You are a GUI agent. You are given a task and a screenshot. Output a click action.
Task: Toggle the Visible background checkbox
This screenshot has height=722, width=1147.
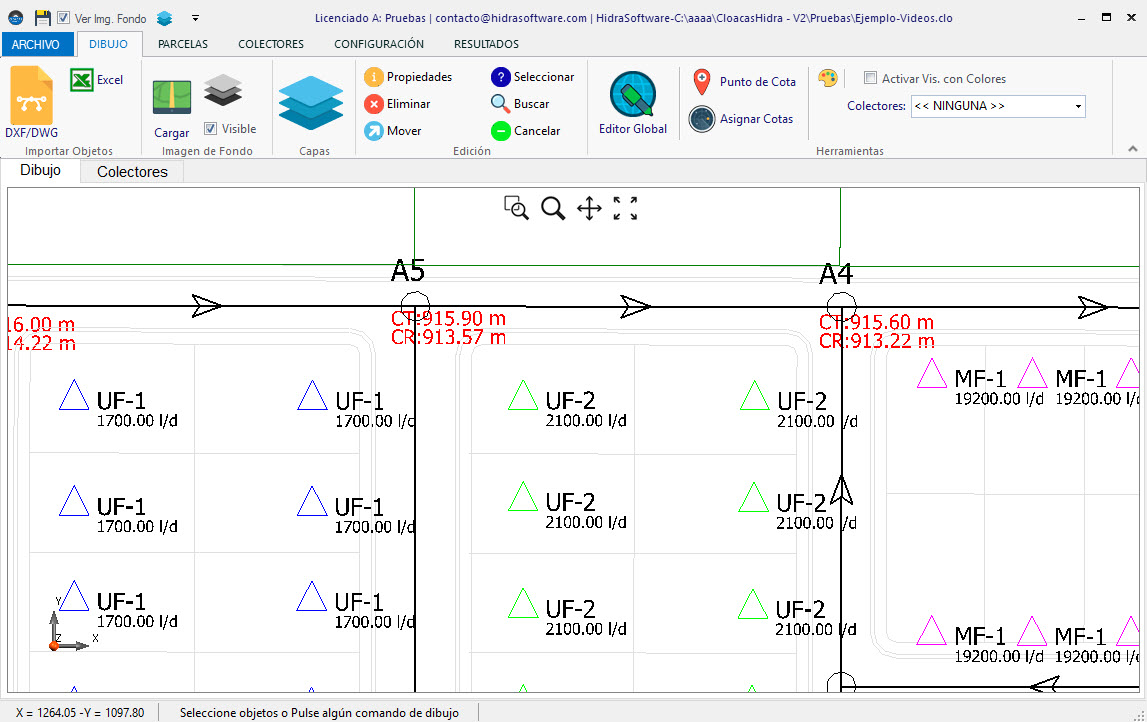[x=211, y=129]
